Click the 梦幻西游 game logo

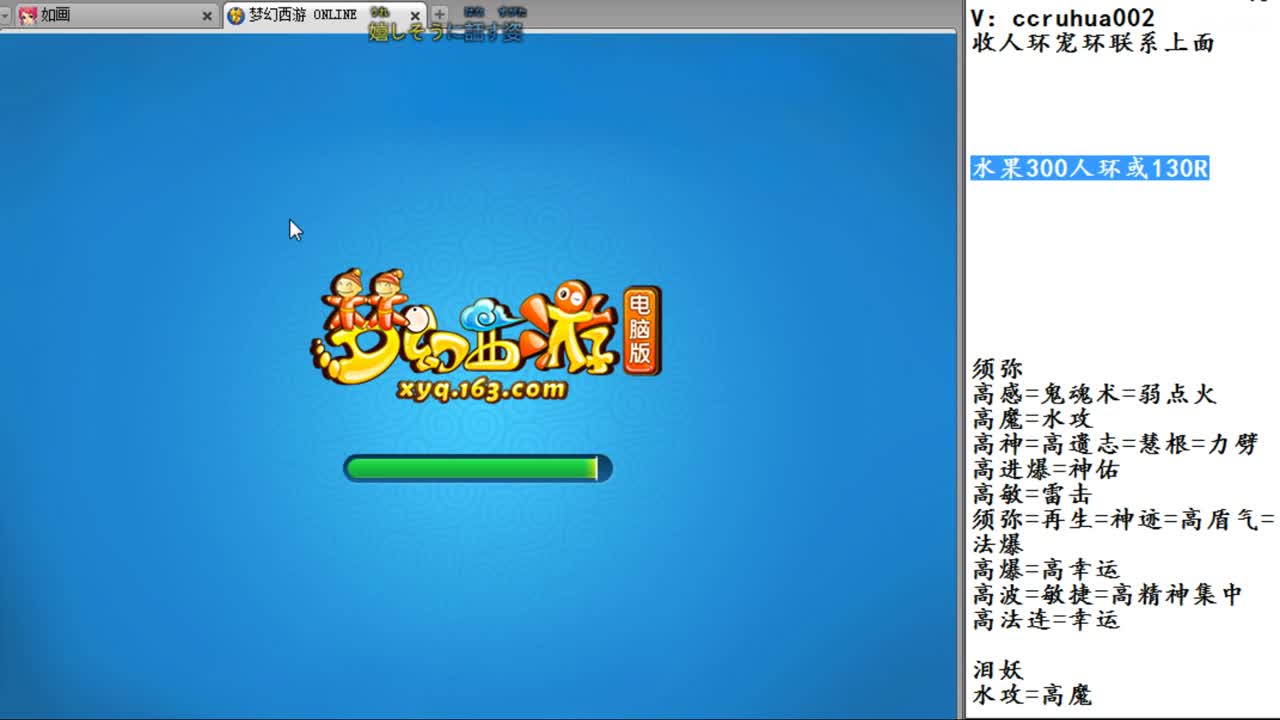point(485,335)
